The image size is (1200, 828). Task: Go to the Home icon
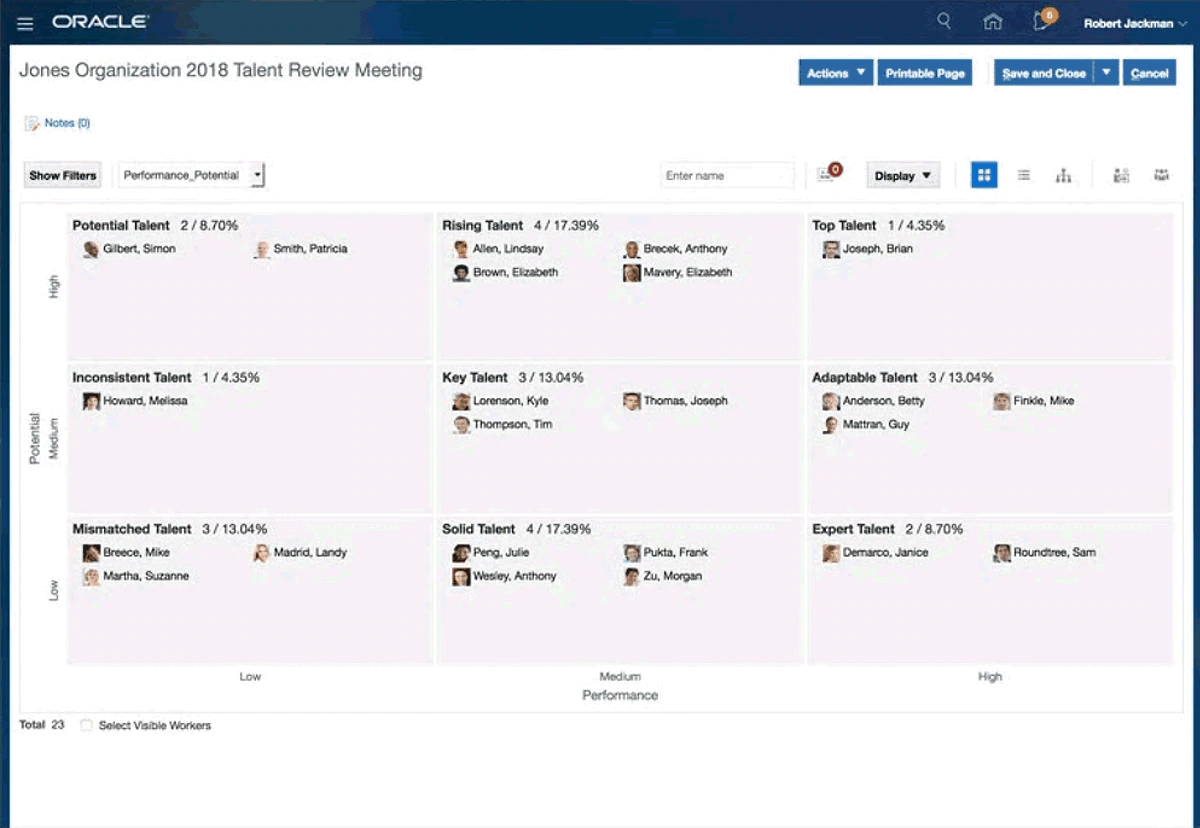[x=992, y=22]
